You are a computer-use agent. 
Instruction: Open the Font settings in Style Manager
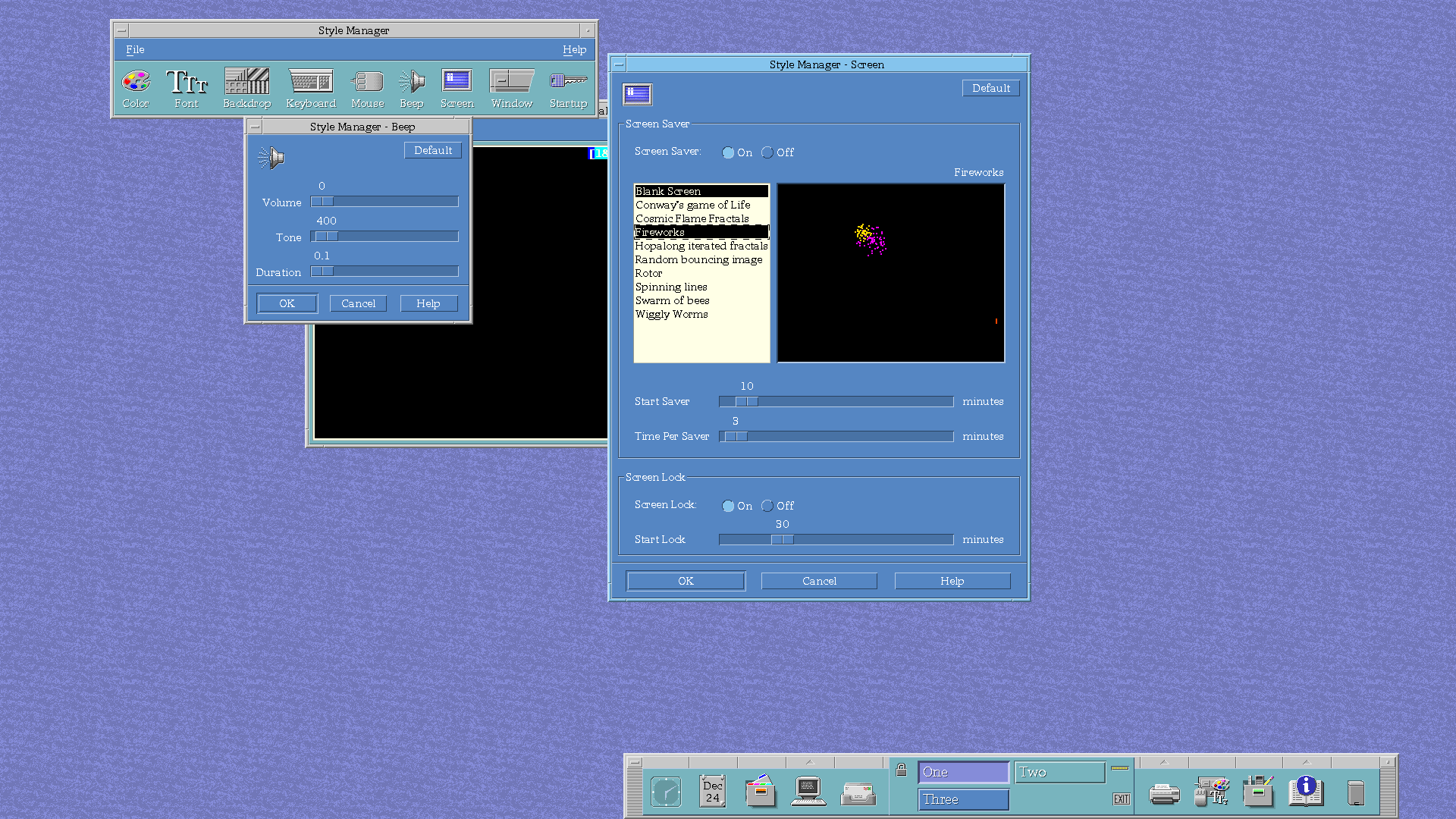click(187, 89)
